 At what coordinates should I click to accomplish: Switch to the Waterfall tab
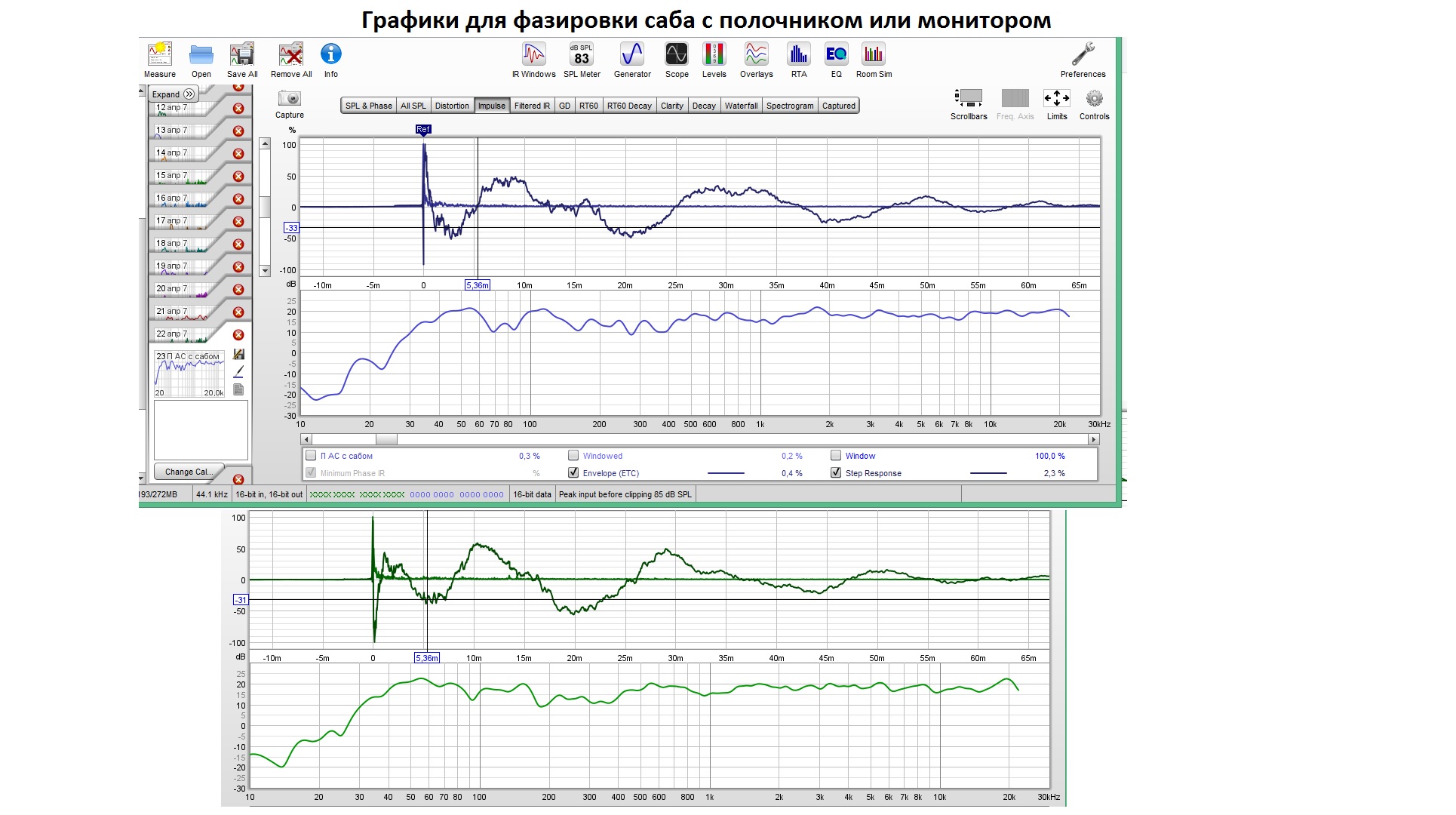click(741, 106)
